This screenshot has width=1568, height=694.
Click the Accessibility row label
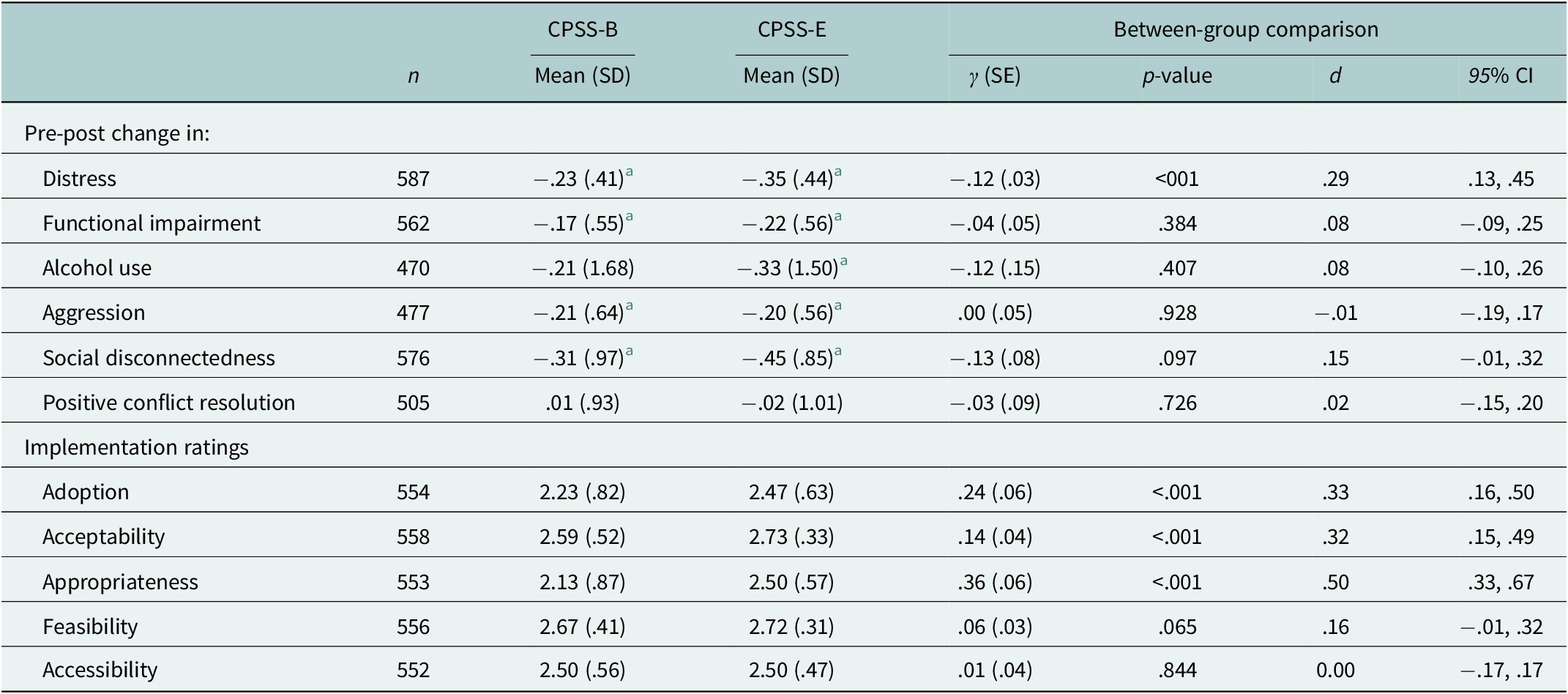coord(100,670)
